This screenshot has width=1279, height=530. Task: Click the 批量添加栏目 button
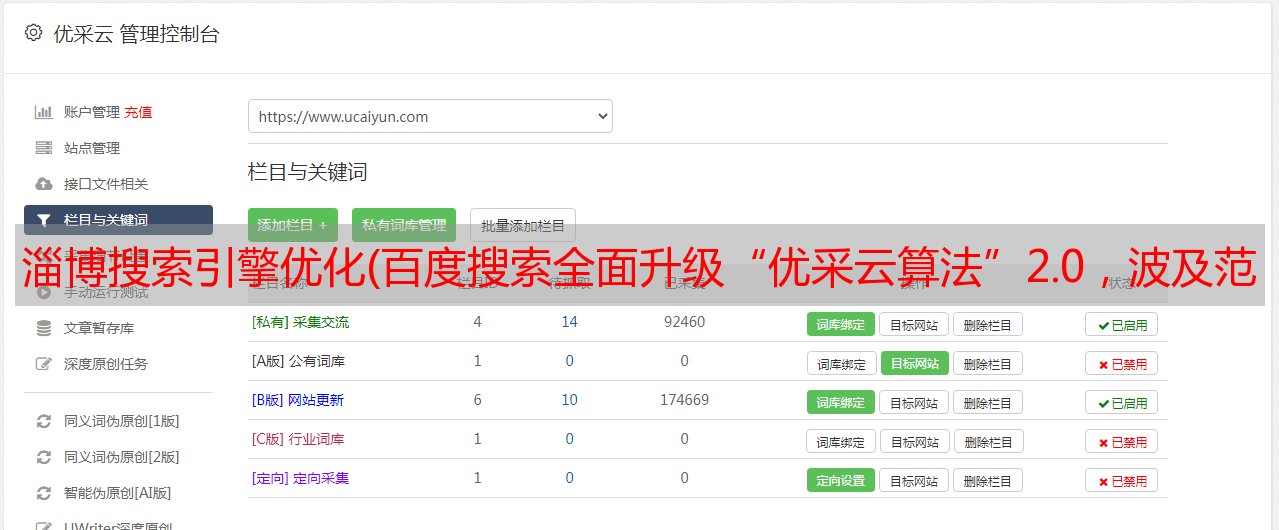523,225
